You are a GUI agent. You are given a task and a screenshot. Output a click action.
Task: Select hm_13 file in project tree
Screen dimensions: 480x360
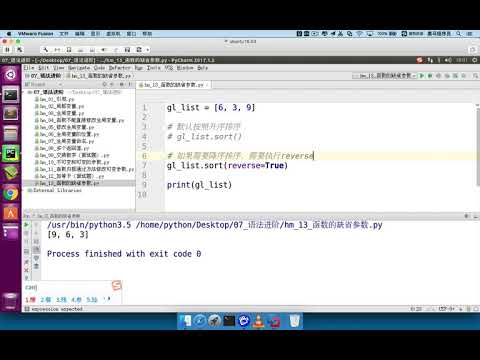coord(67,183)
